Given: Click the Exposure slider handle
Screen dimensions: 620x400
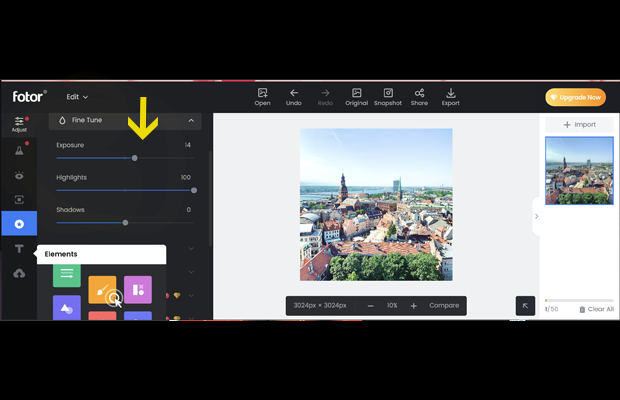Looking at the screenshot, I should point(135,158).
